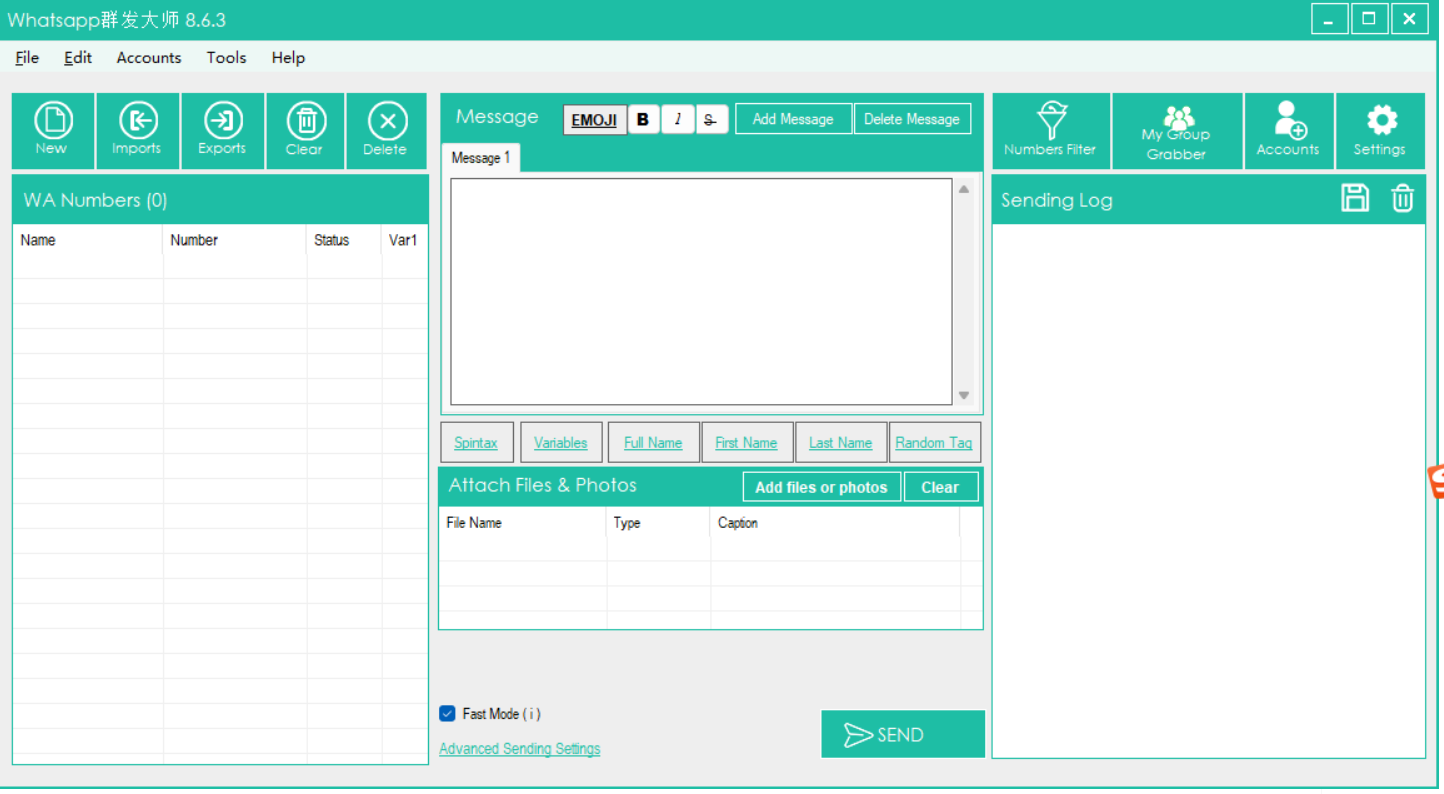Switch to the Message 1 tab
This screenshot has height=794, width=1444.
[x=480, y=158]
